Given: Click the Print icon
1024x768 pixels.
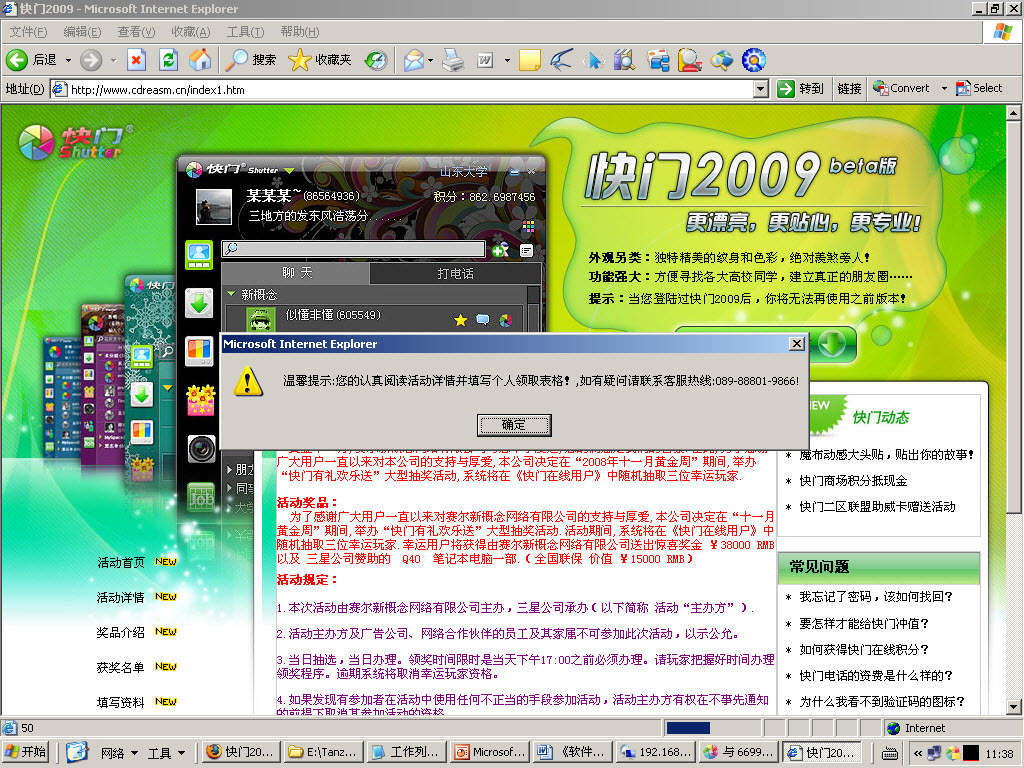Looking at the screenshot, I should (x=453, y=60).
